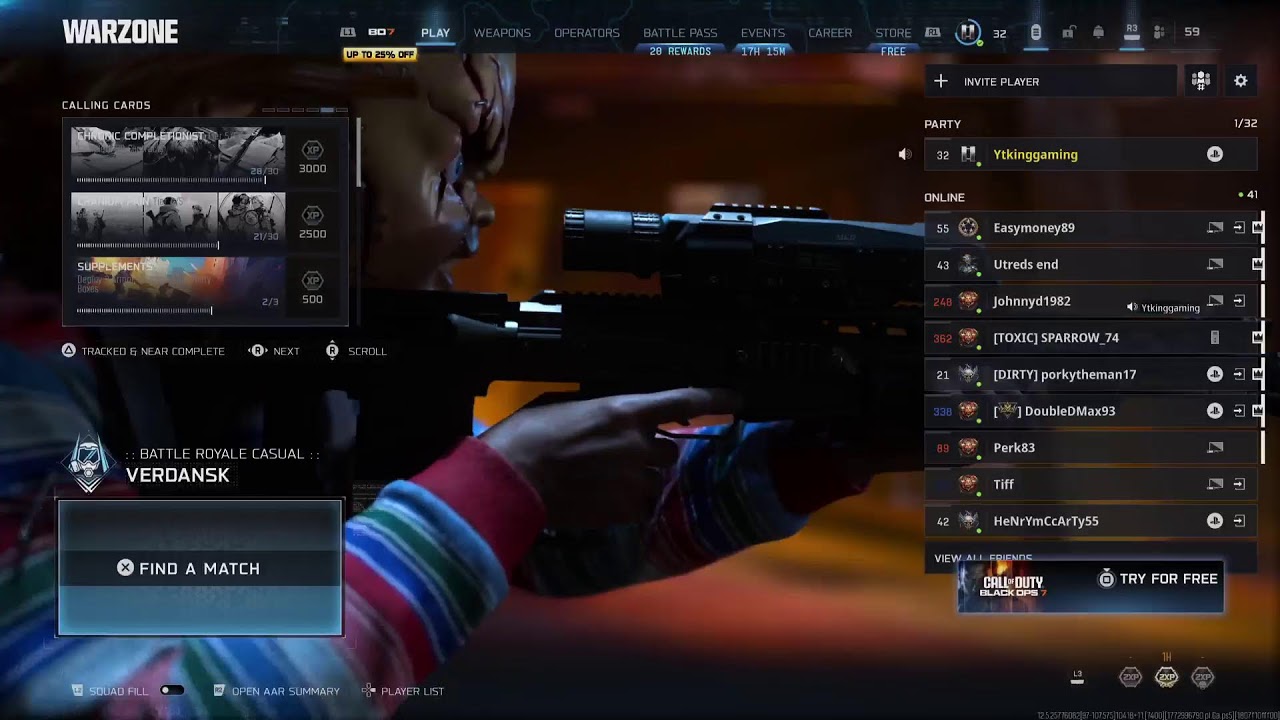Click Invite Player button
1280x720 pixels.
(1050, 81)
